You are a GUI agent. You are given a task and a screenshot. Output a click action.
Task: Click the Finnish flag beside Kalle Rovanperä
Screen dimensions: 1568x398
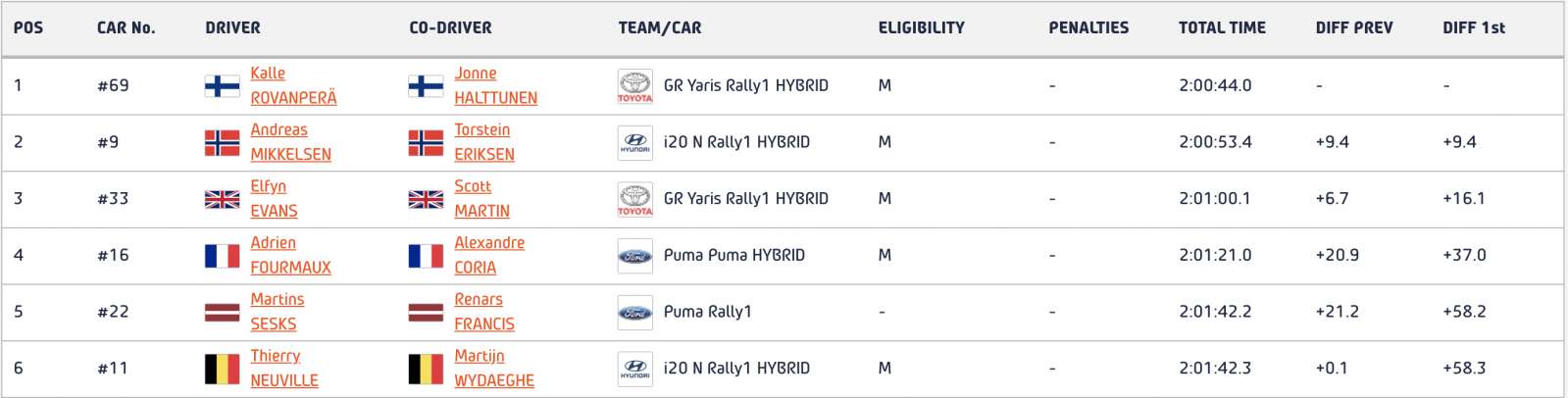[x=222, y=86]
